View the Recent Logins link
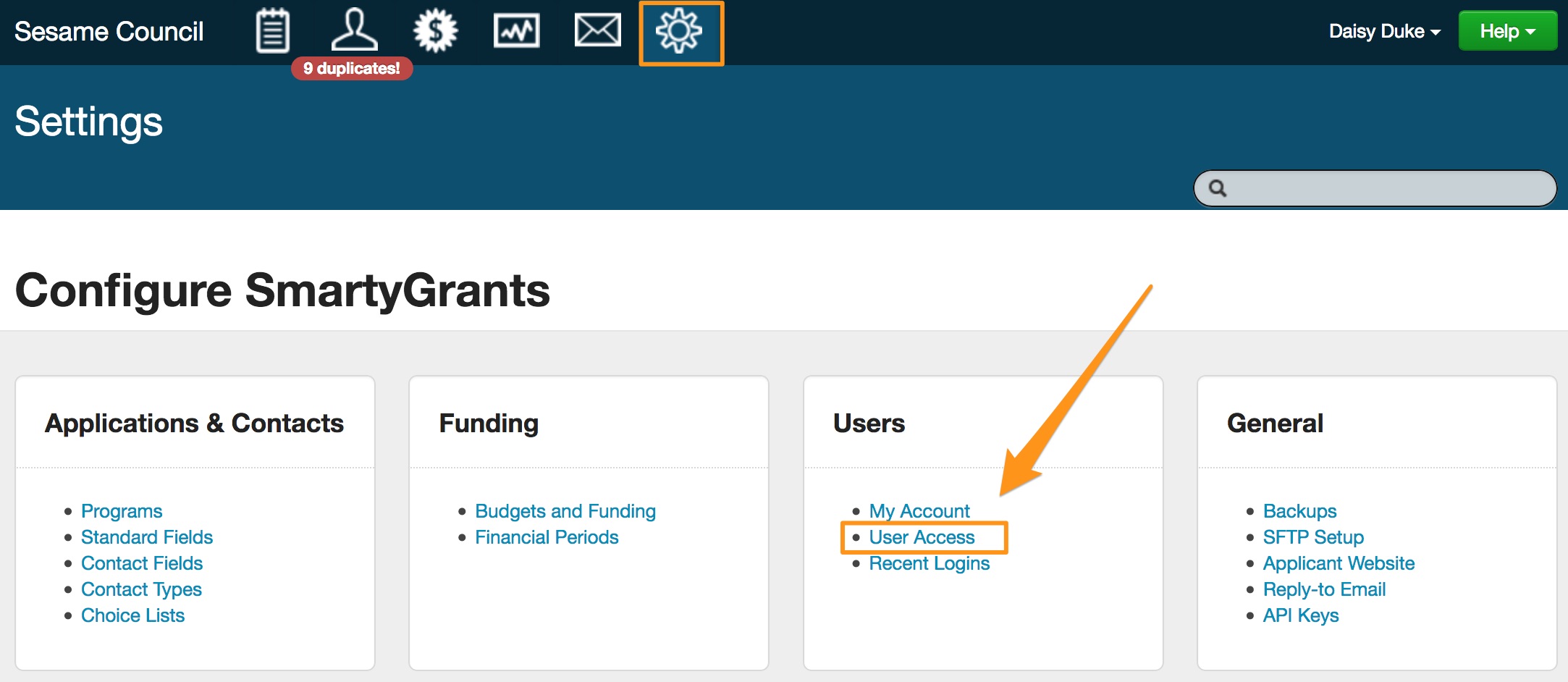The height and width of the screenshot is (682, 1568). point(929,563)
